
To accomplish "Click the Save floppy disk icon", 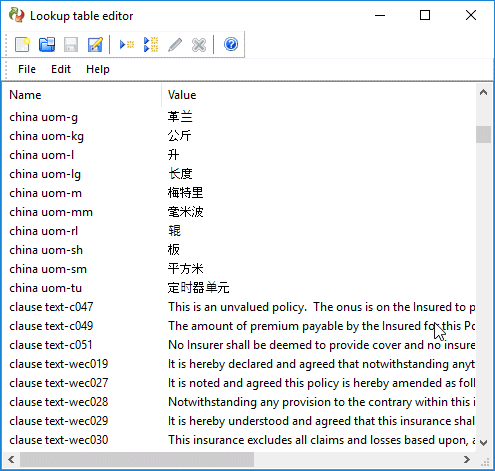I will (x=71, y=45).
